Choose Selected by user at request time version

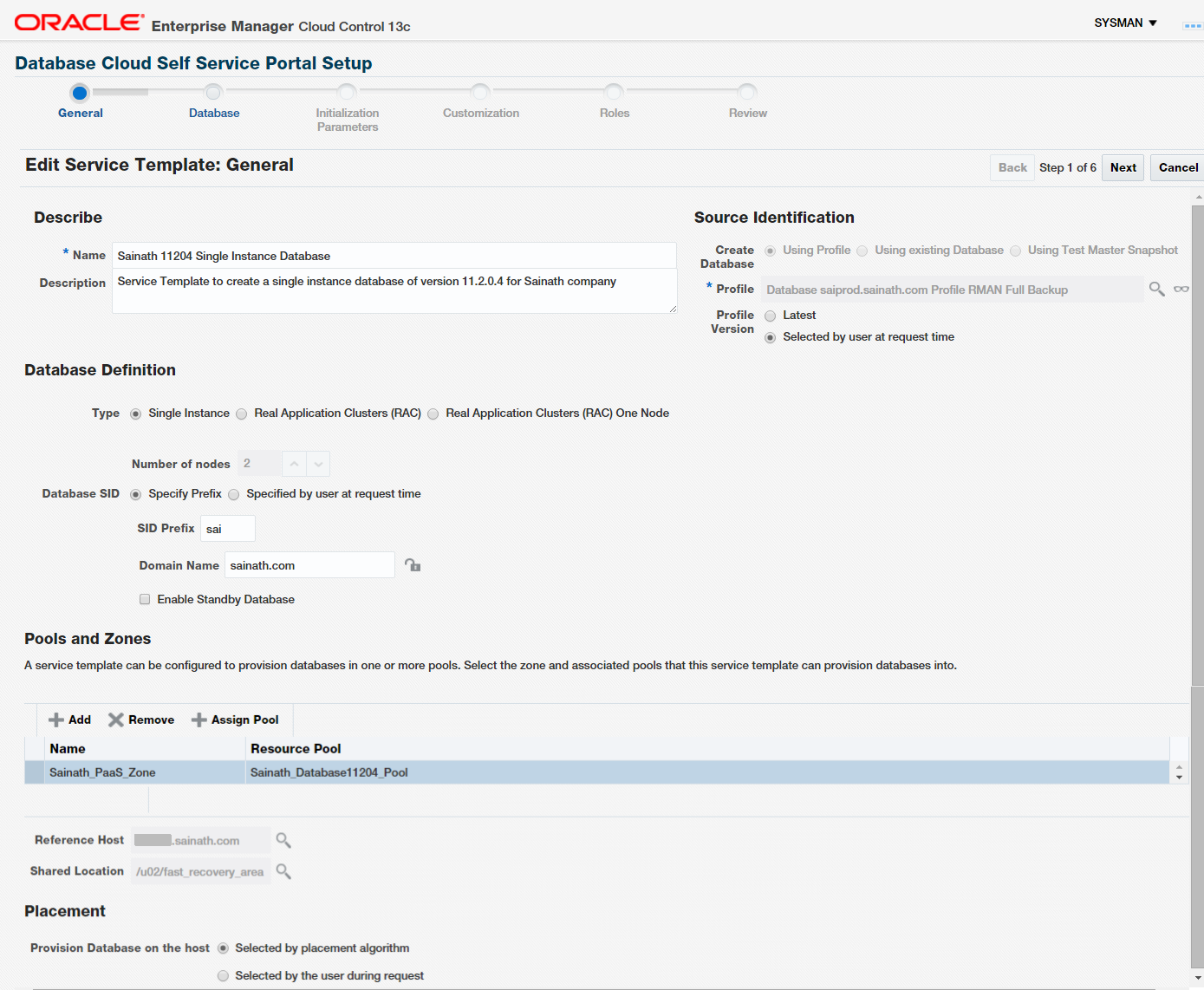[770, 337]
